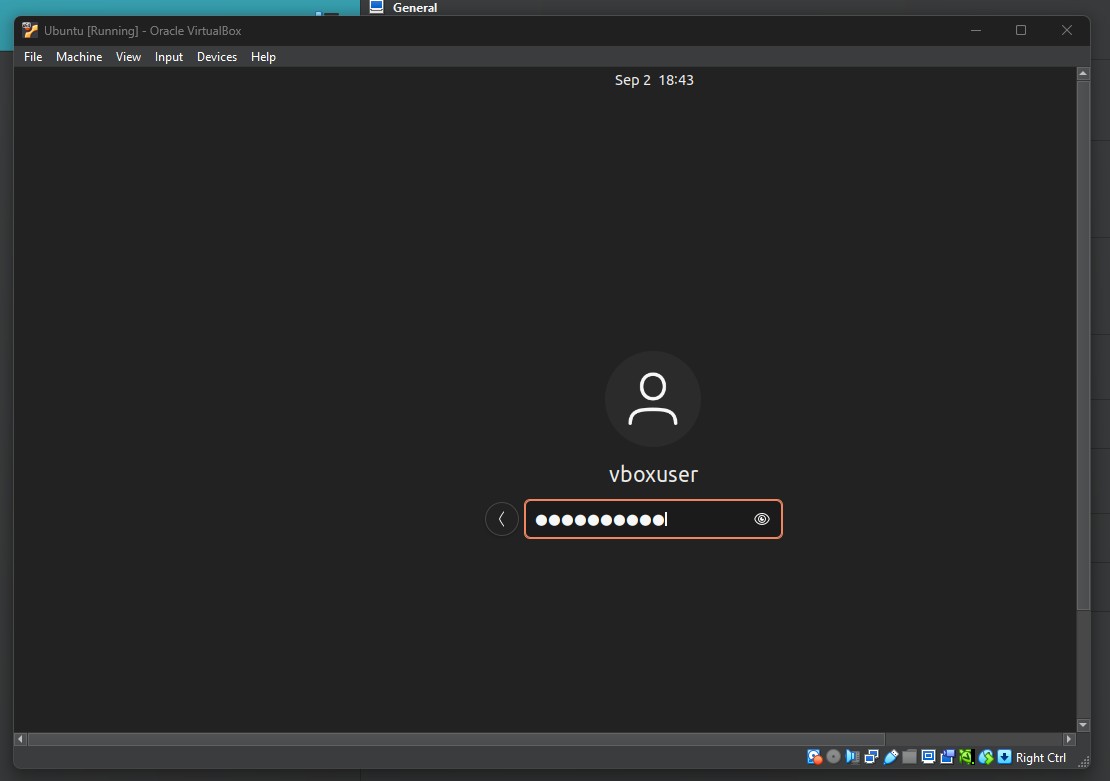
Task: Open the Devices menu
Action: click(x=216, y=57)
